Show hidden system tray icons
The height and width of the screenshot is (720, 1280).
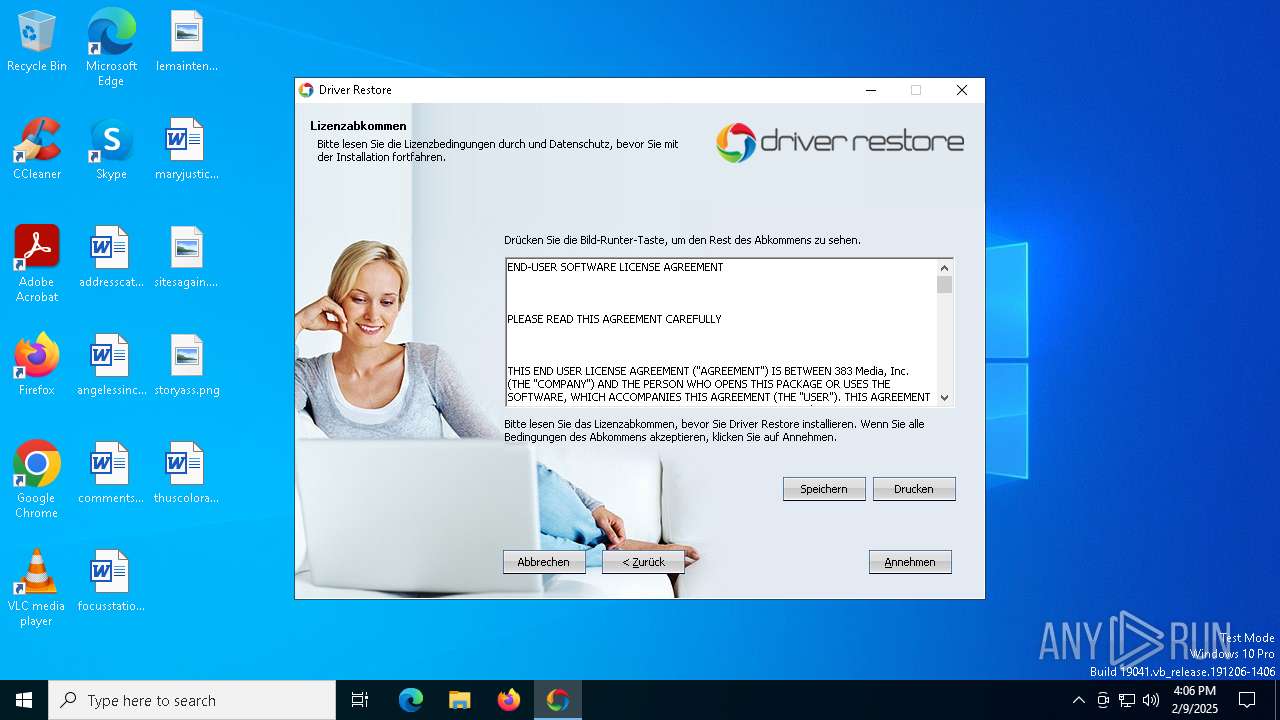1078,700
